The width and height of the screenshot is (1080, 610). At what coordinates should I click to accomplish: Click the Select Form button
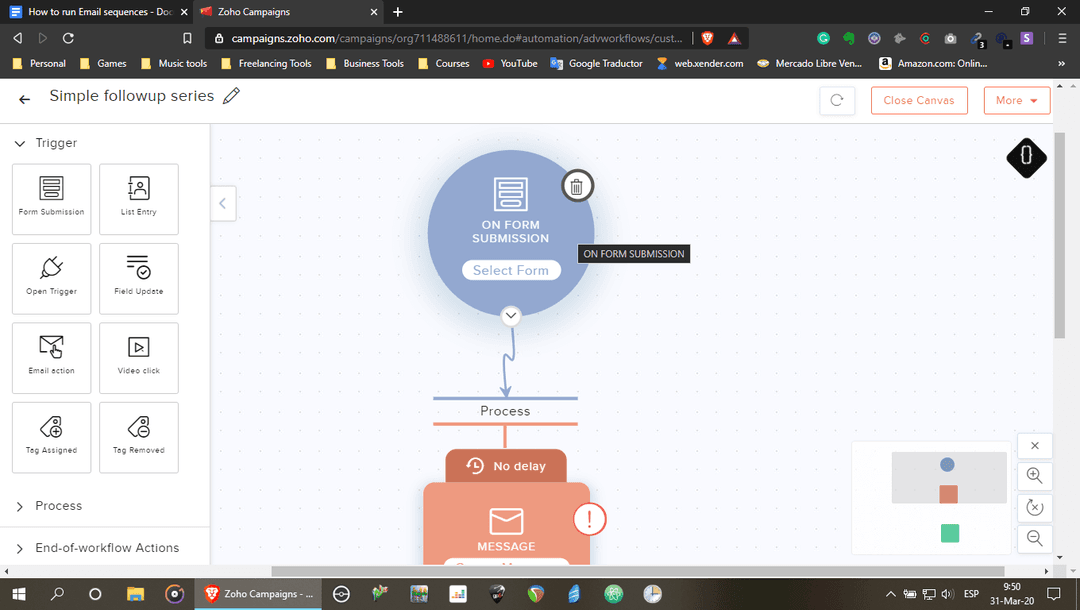tap(511, 270)
